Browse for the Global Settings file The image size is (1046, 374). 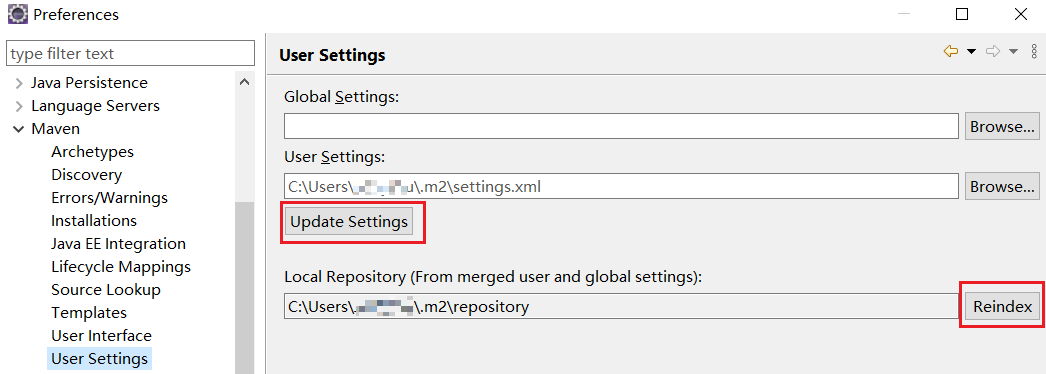point(1003,127)
